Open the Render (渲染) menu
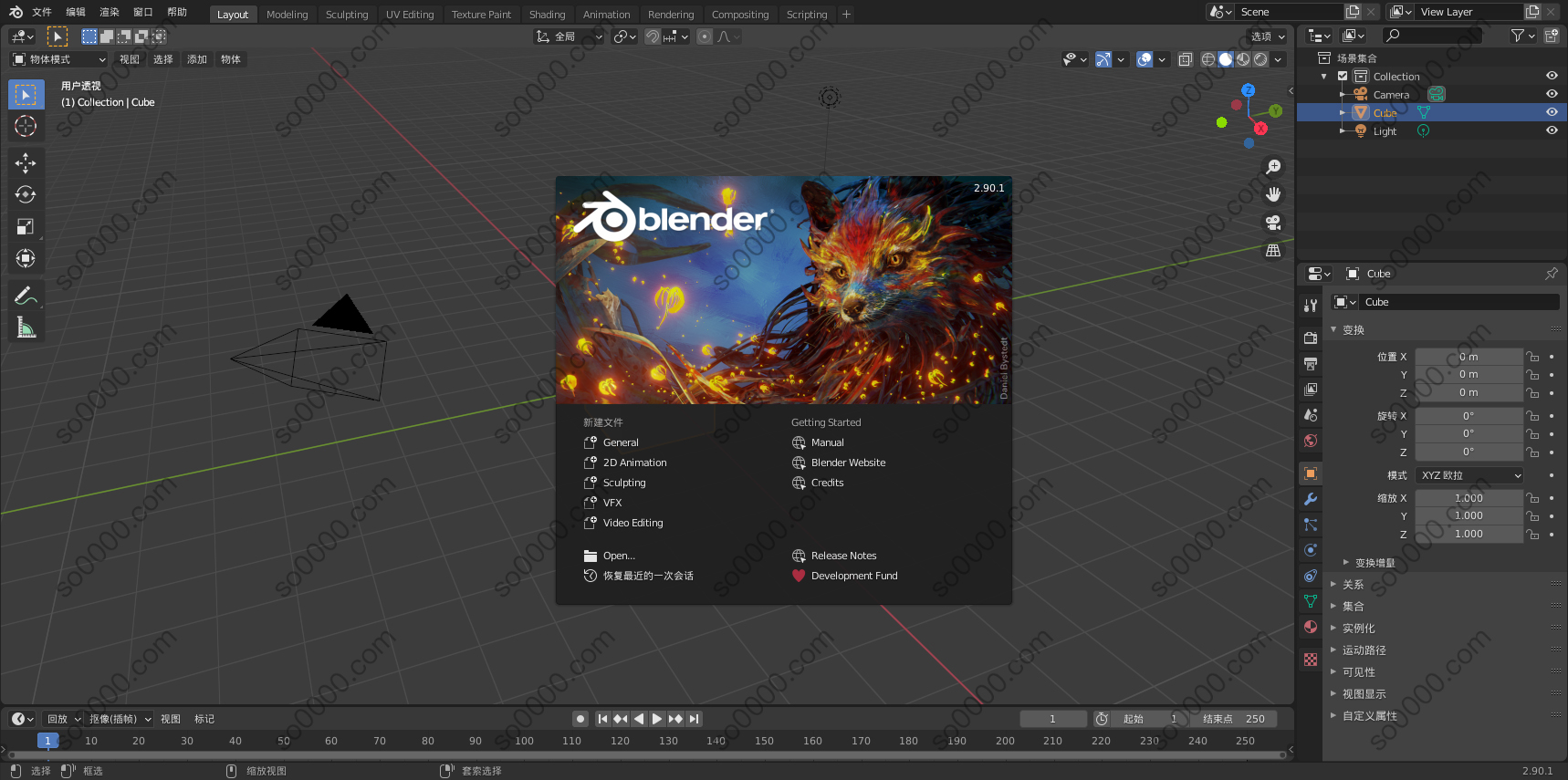The image size is (1568, 780). (110, 12)
